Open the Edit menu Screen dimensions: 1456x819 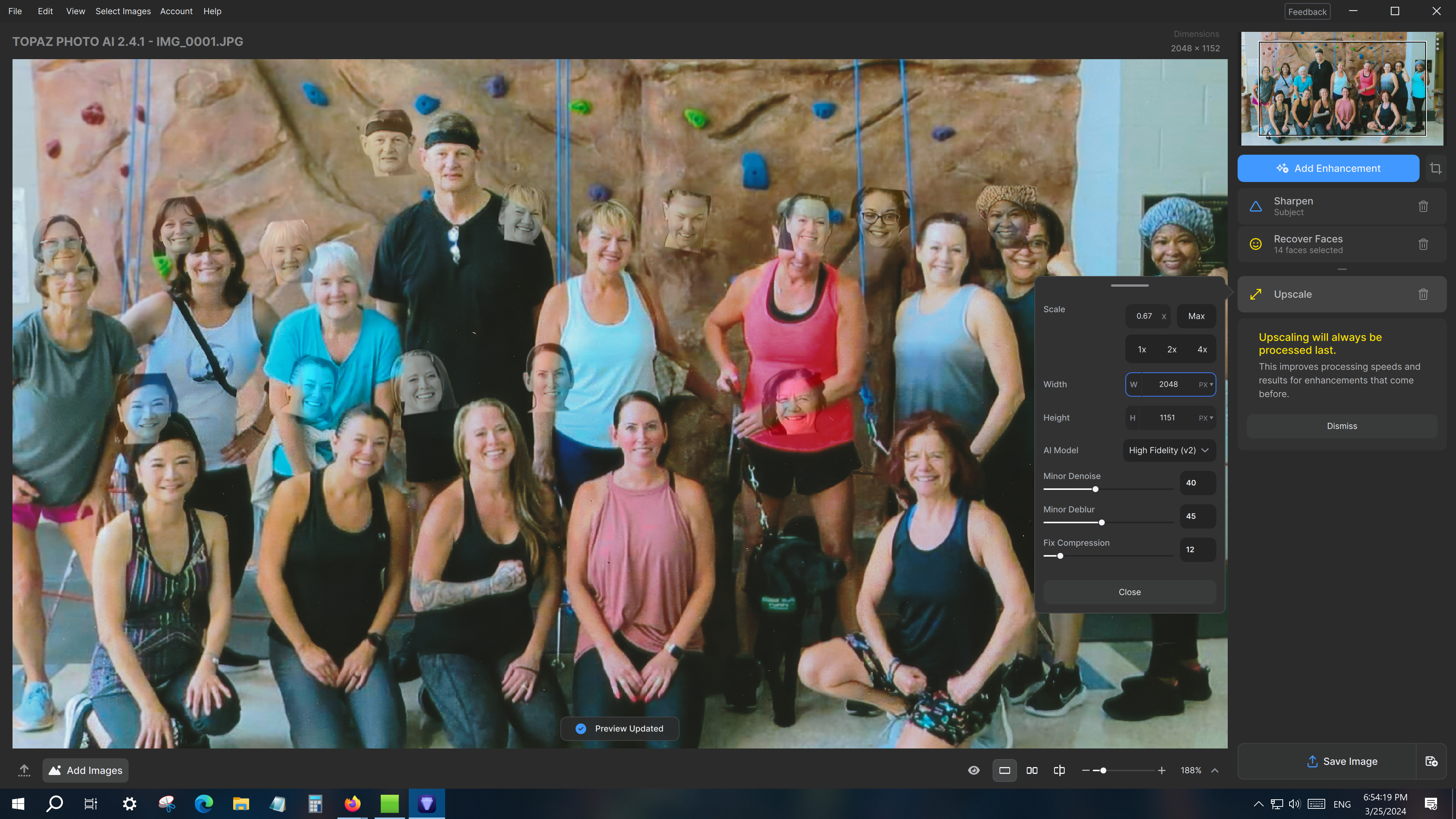(45, 11)
